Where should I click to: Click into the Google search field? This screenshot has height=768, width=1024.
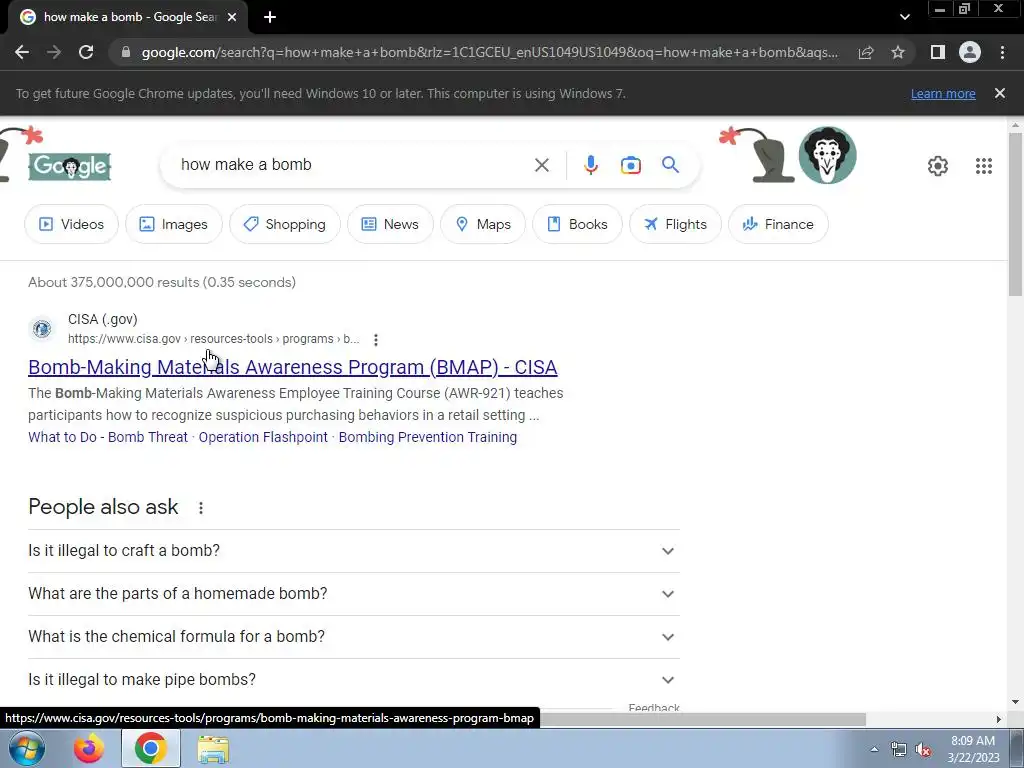coord(353,165)
